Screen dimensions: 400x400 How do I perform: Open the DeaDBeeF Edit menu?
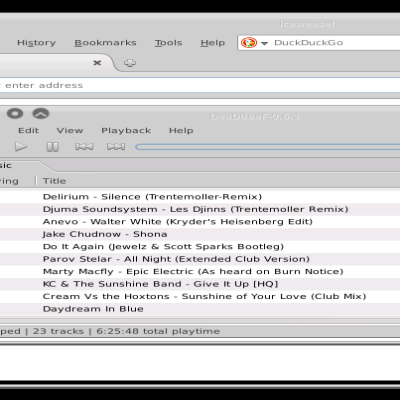(x=28, y=130)
